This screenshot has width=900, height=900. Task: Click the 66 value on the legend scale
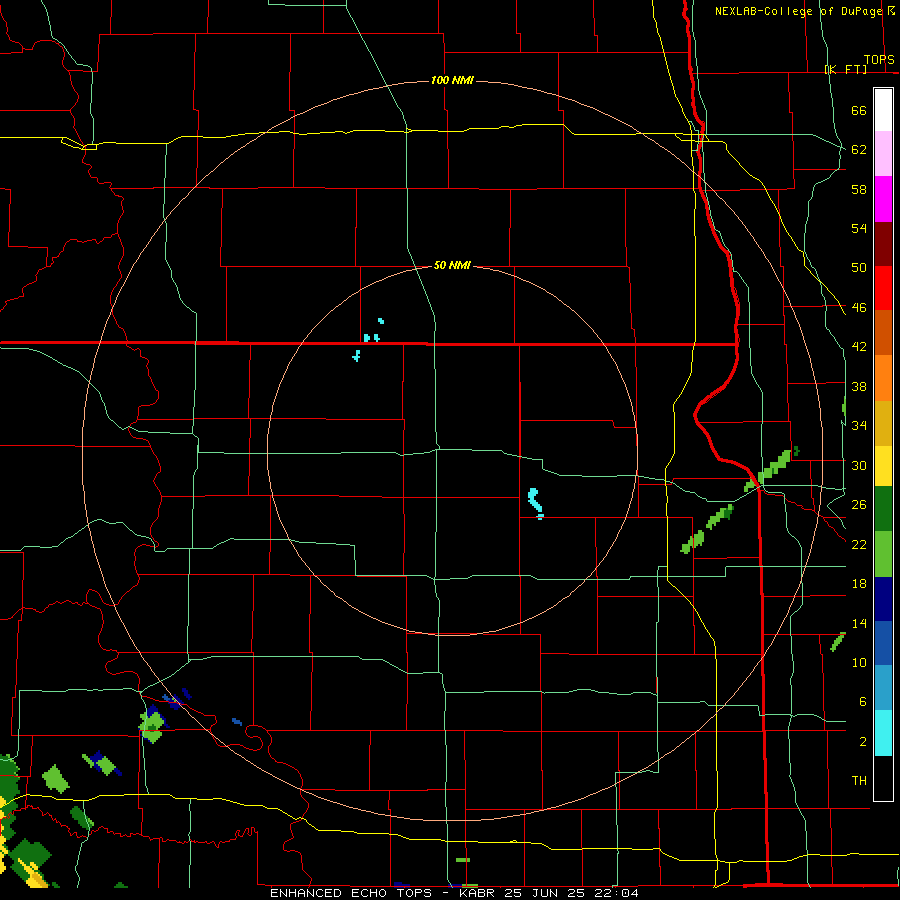[x=859, y=110]
